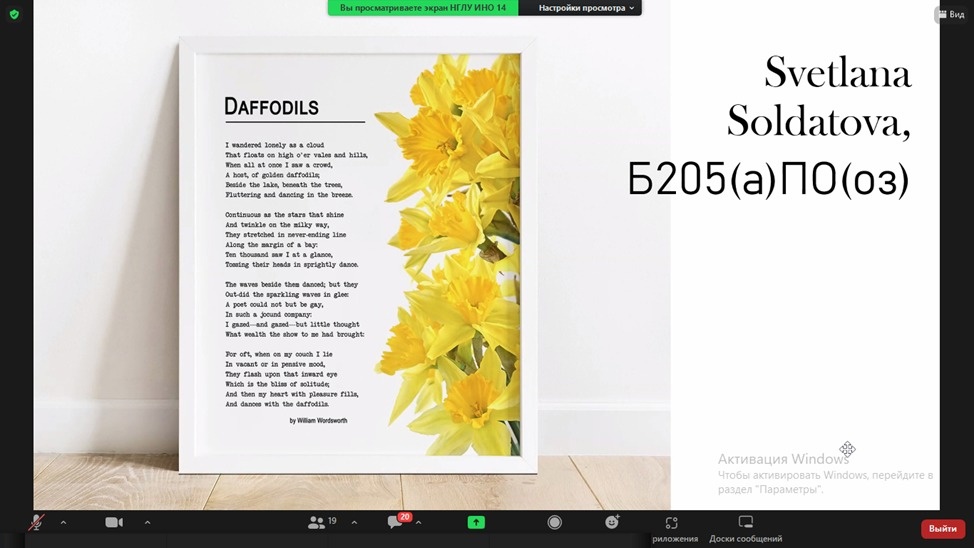Open the participants panel showing 19
This screenshot has height=548, width=974.
coord(322,523)
